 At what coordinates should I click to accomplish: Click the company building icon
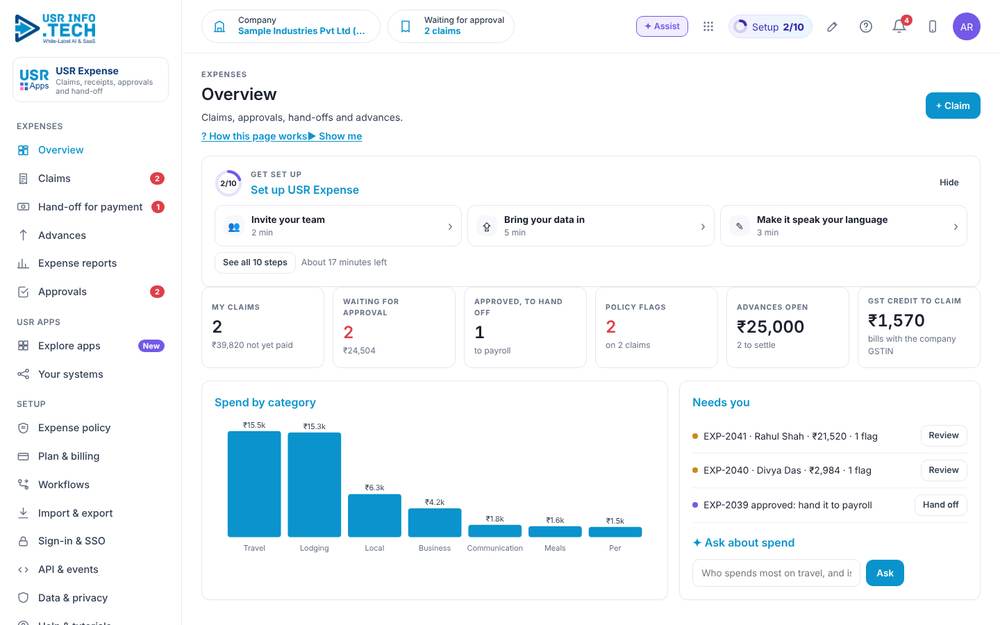click(219, 26)
